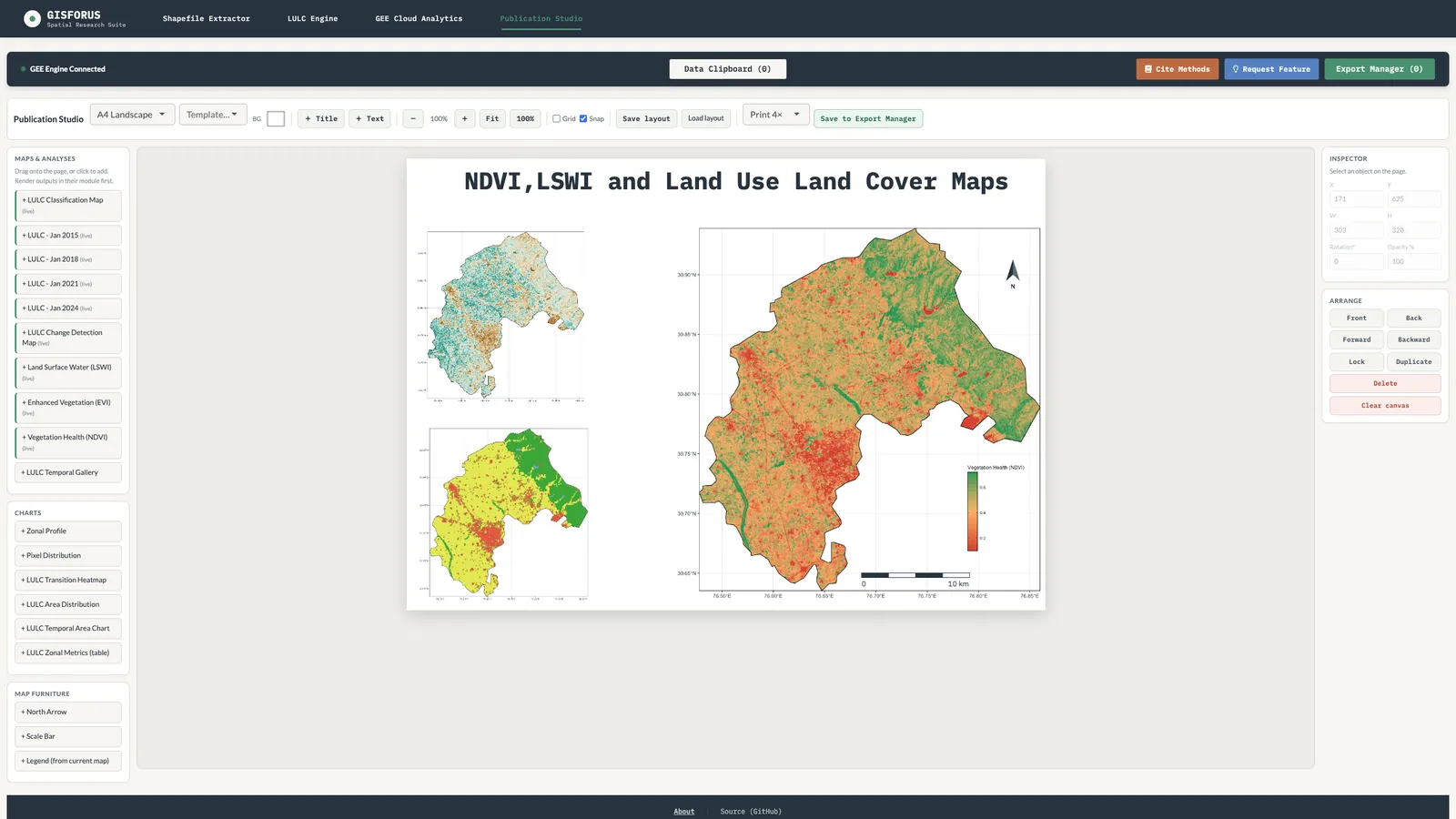This screenshot has height=819, width=1456.
Task: Add a Text element
Action: [x=369, y=118]
